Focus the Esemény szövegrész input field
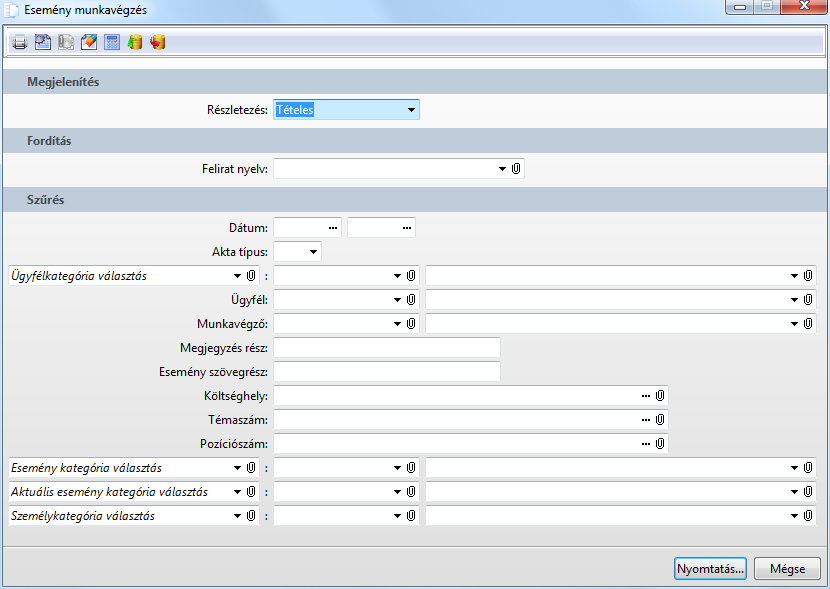The image size is (830, 589). coord(386,372)
